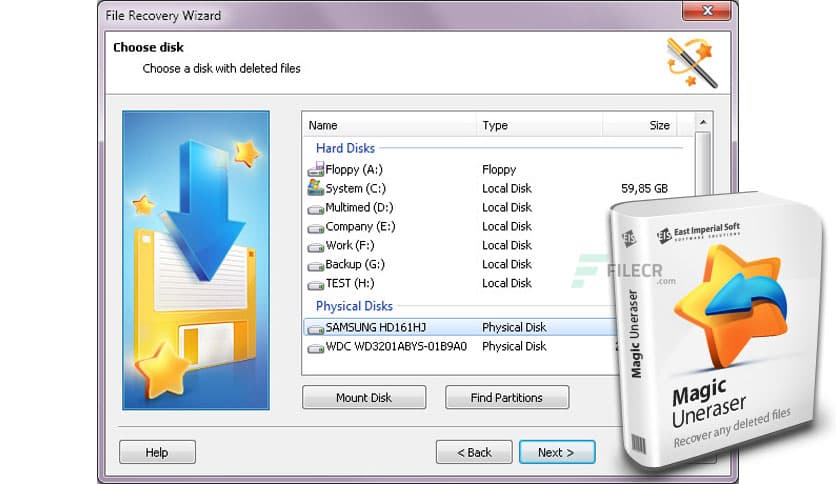
Task: Click the Backup (G:) drive icon
Action: click(316, 266)
